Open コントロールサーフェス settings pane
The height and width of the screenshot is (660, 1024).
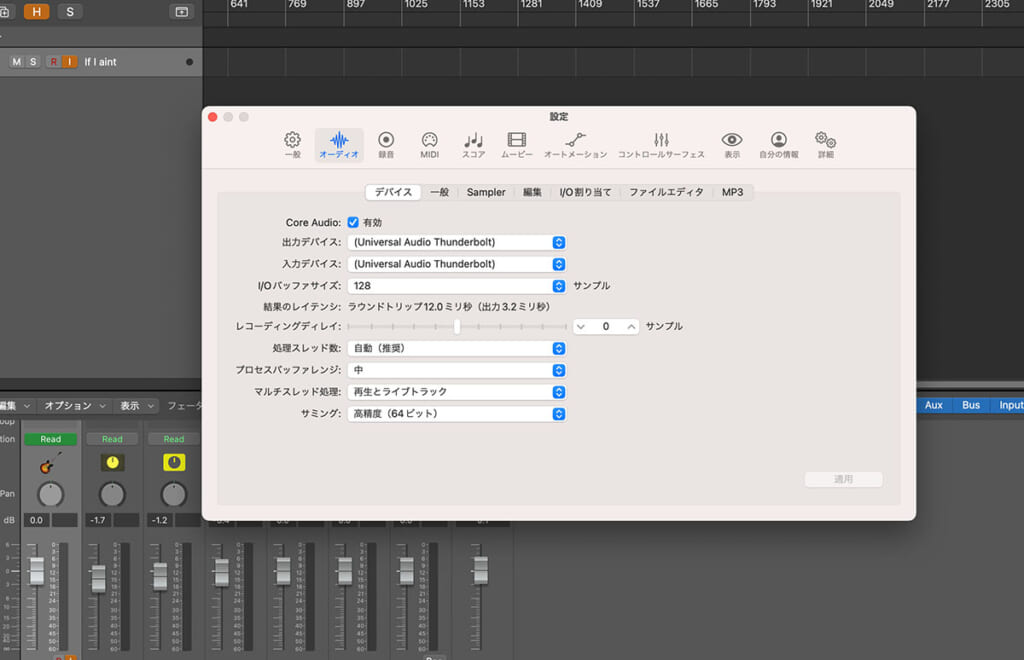(x=661, y=145)
